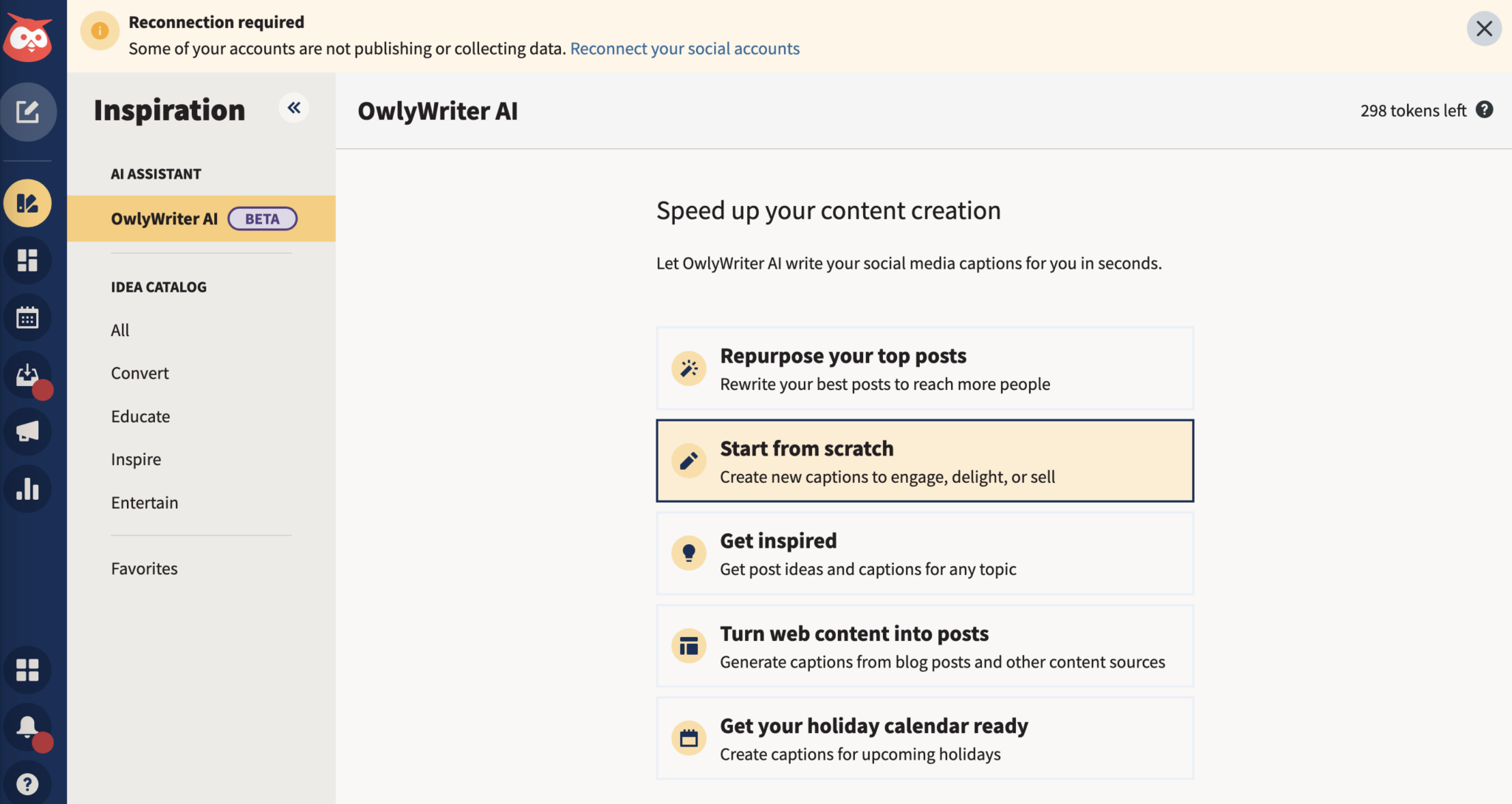Select the Educate catalog item

140,416
